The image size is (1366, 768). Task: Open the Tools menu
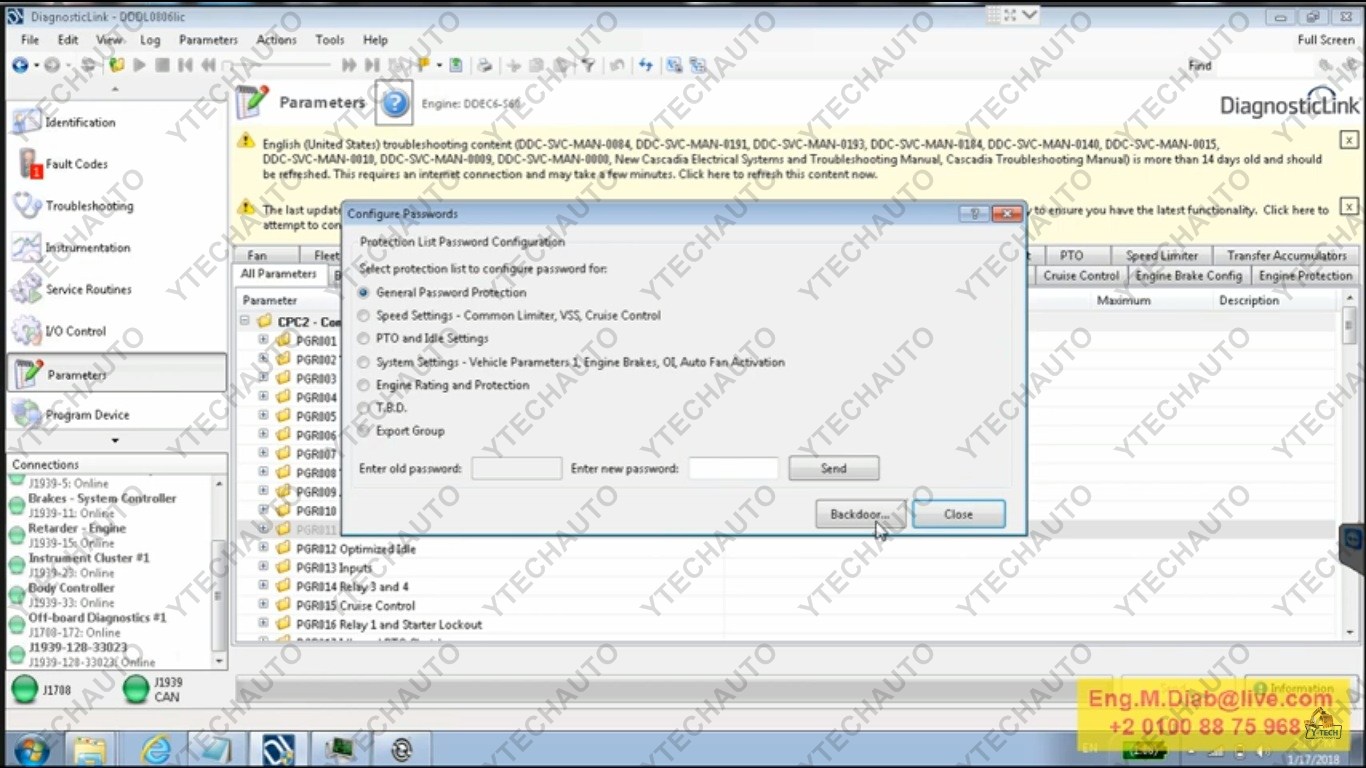click(x=330, y=40)
